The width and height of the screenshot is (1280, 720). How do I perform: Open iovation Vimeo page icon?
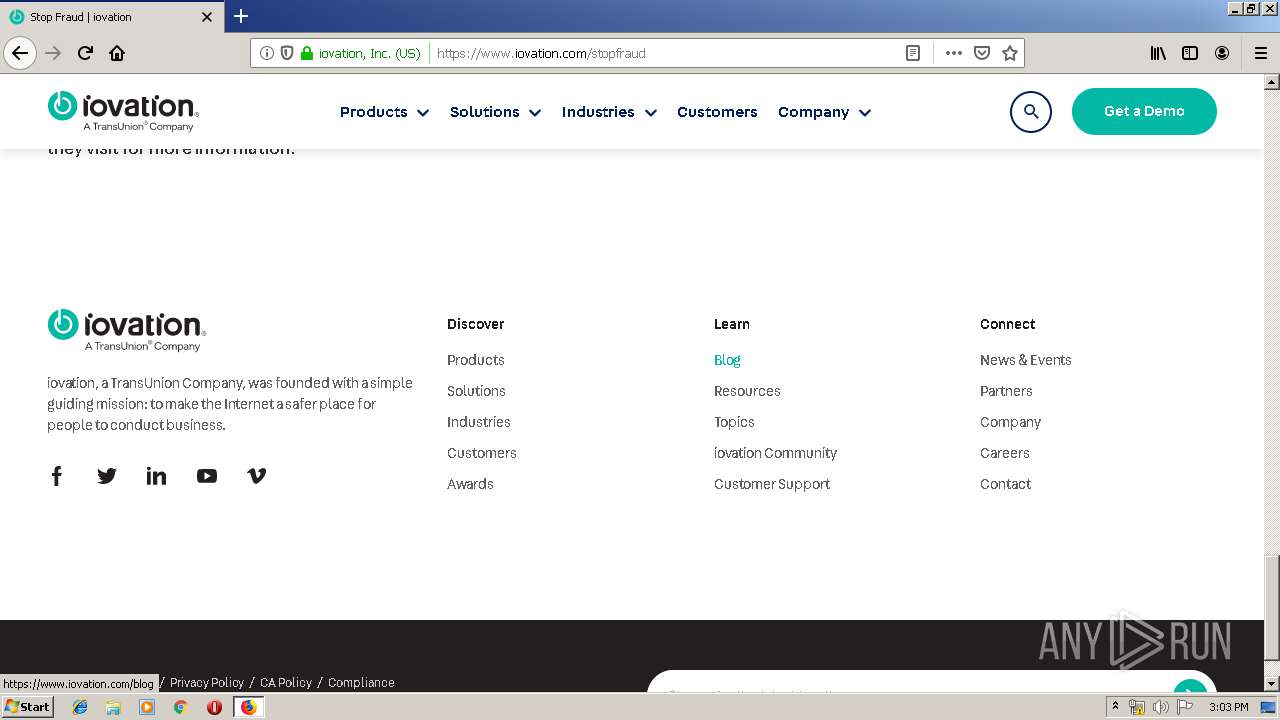[x=257, y=476]
